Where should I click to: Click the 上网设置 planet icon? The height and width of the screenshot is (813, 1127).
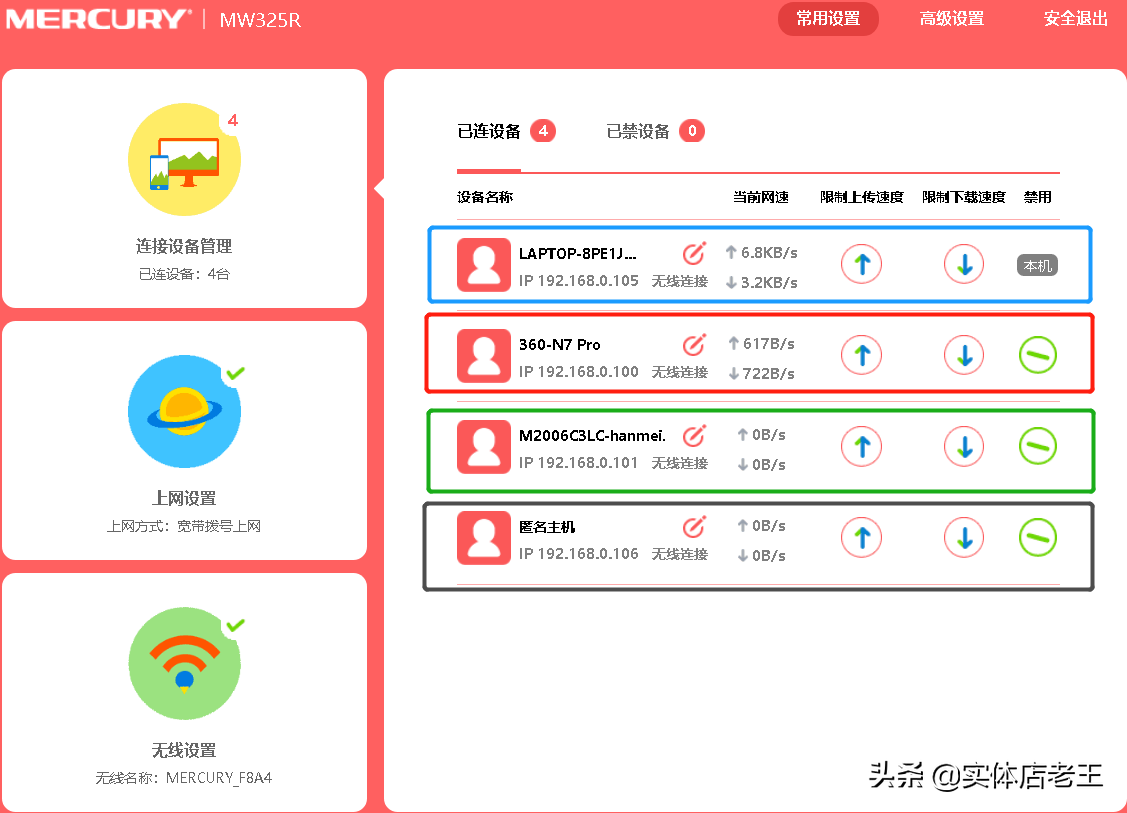pyautogui.click(x=184, y=411)
